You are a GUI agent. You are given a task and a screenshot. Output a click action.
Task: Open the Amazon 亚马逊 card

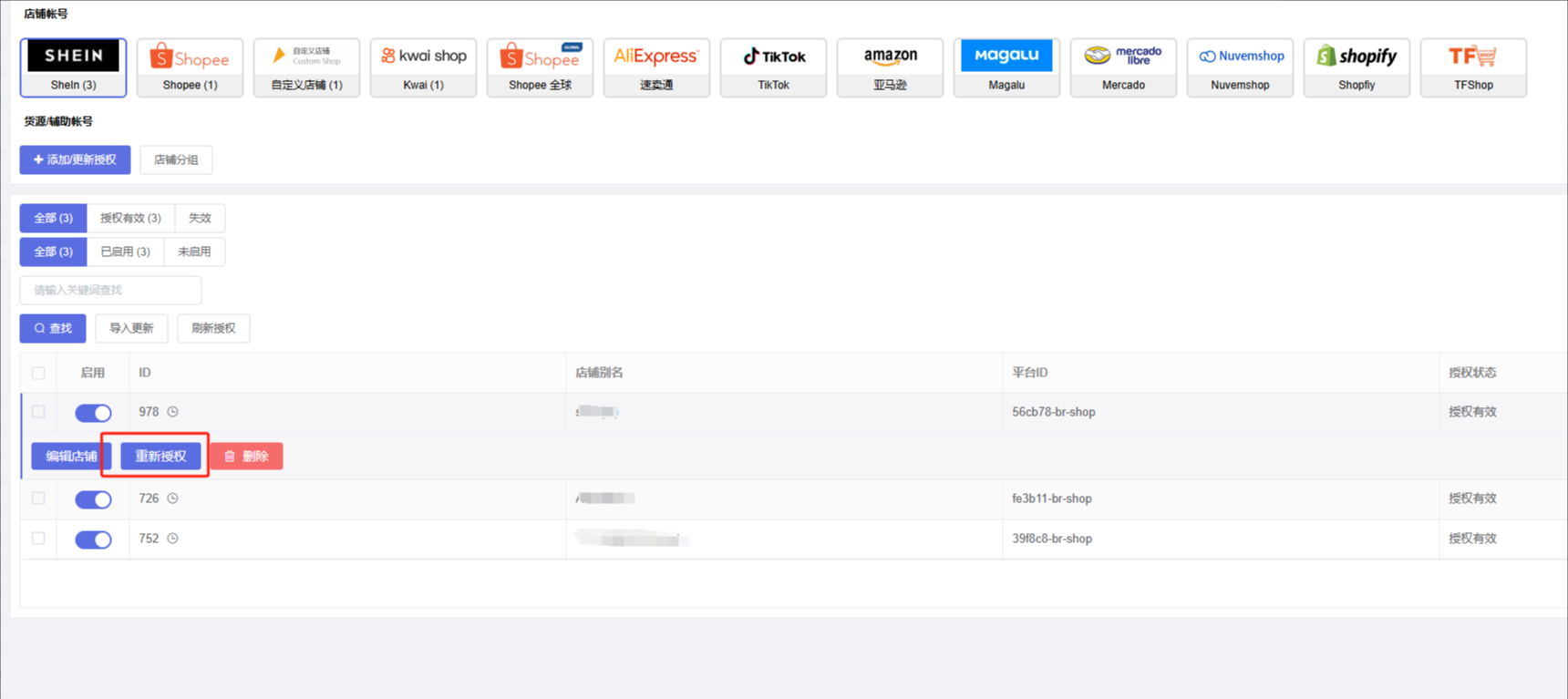coord(890,67)
